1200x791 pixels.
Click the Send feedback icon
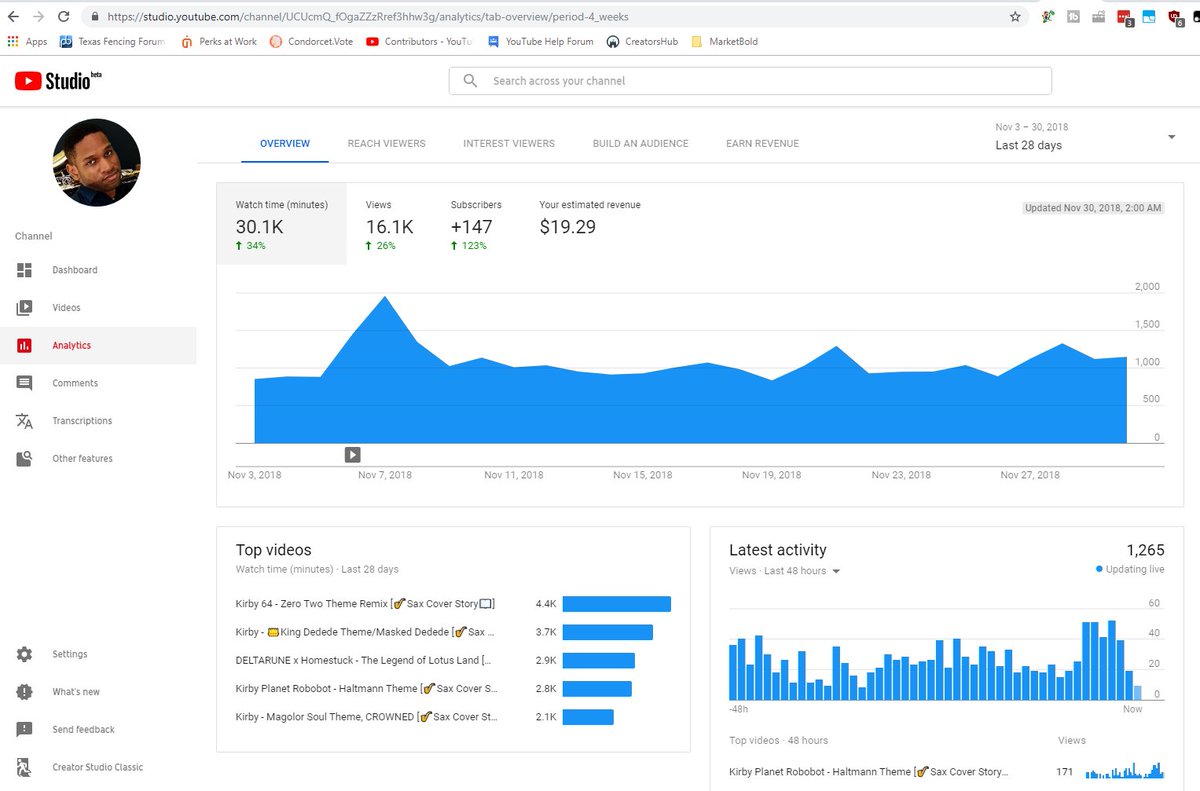[25, 730]
